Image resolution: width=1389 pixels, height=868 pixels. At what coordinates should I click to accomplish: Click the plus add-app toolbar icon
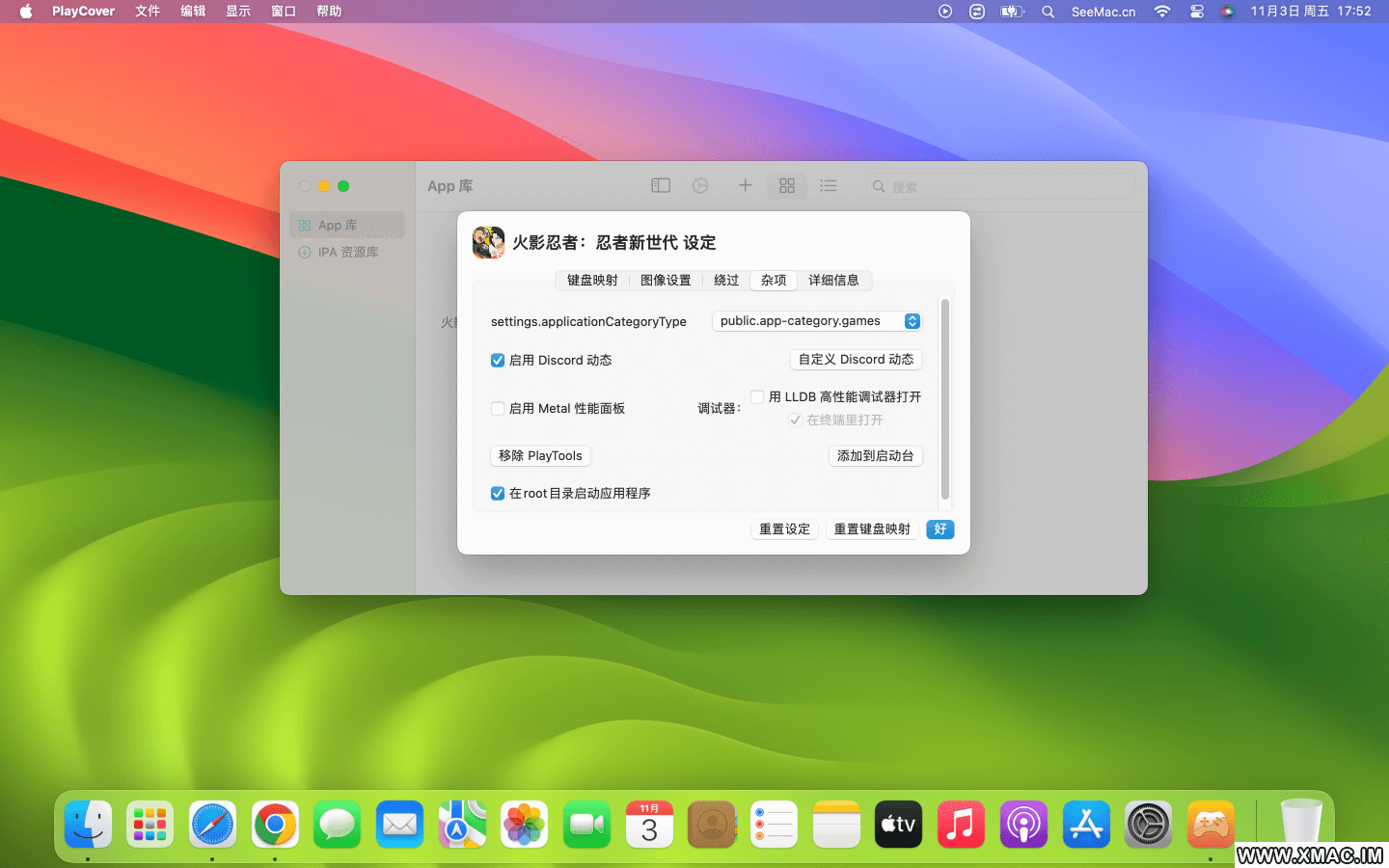coord(745,185)
